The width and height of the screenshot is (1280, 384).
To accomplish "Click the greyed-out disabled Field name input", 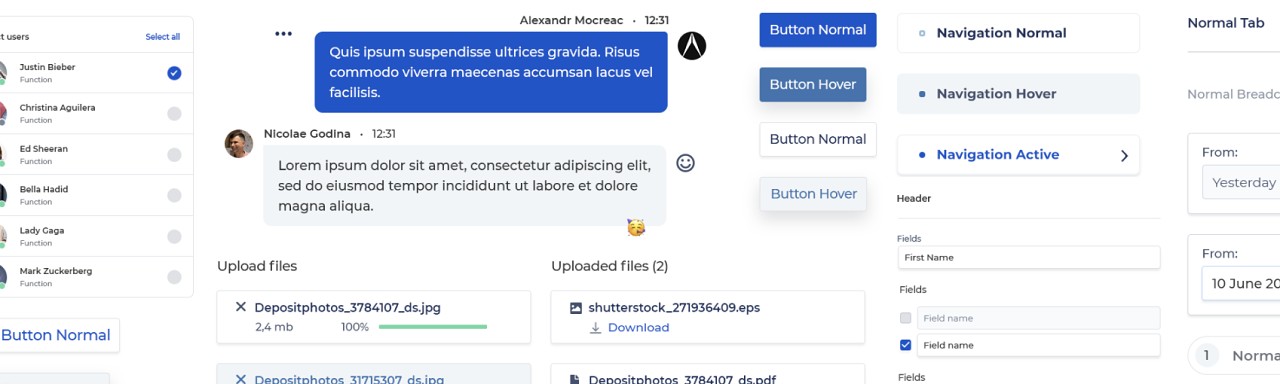I will tap(1038, 318).
